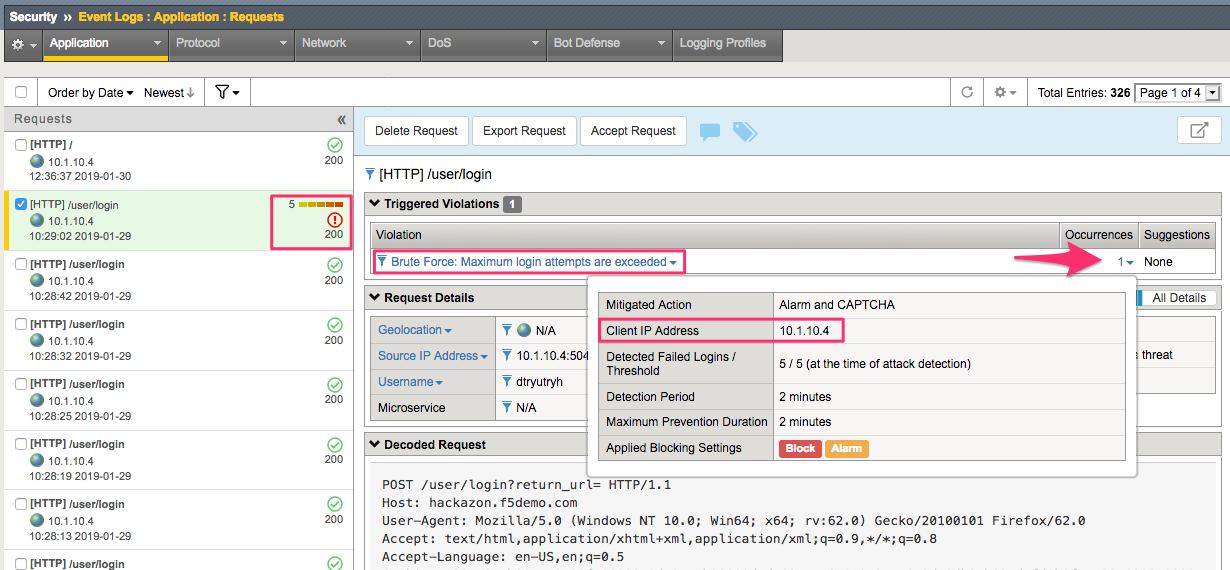This screenshot has width=1230, height=570.
Task: Click the Delete Request button
Action: click(416, 131)
